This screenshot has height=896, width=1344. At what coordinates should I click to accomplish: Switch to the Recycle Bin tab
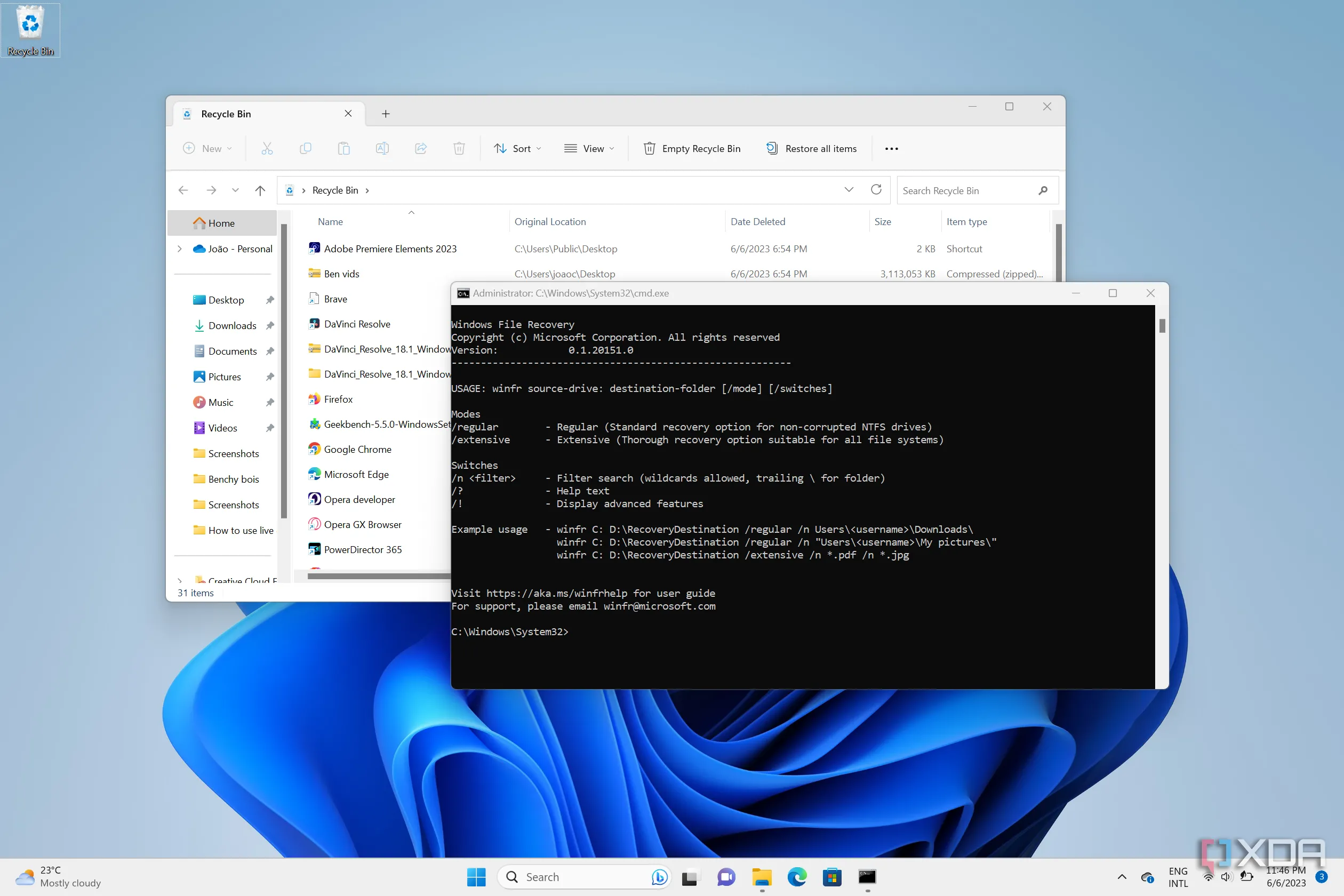(x=225, y=114)
